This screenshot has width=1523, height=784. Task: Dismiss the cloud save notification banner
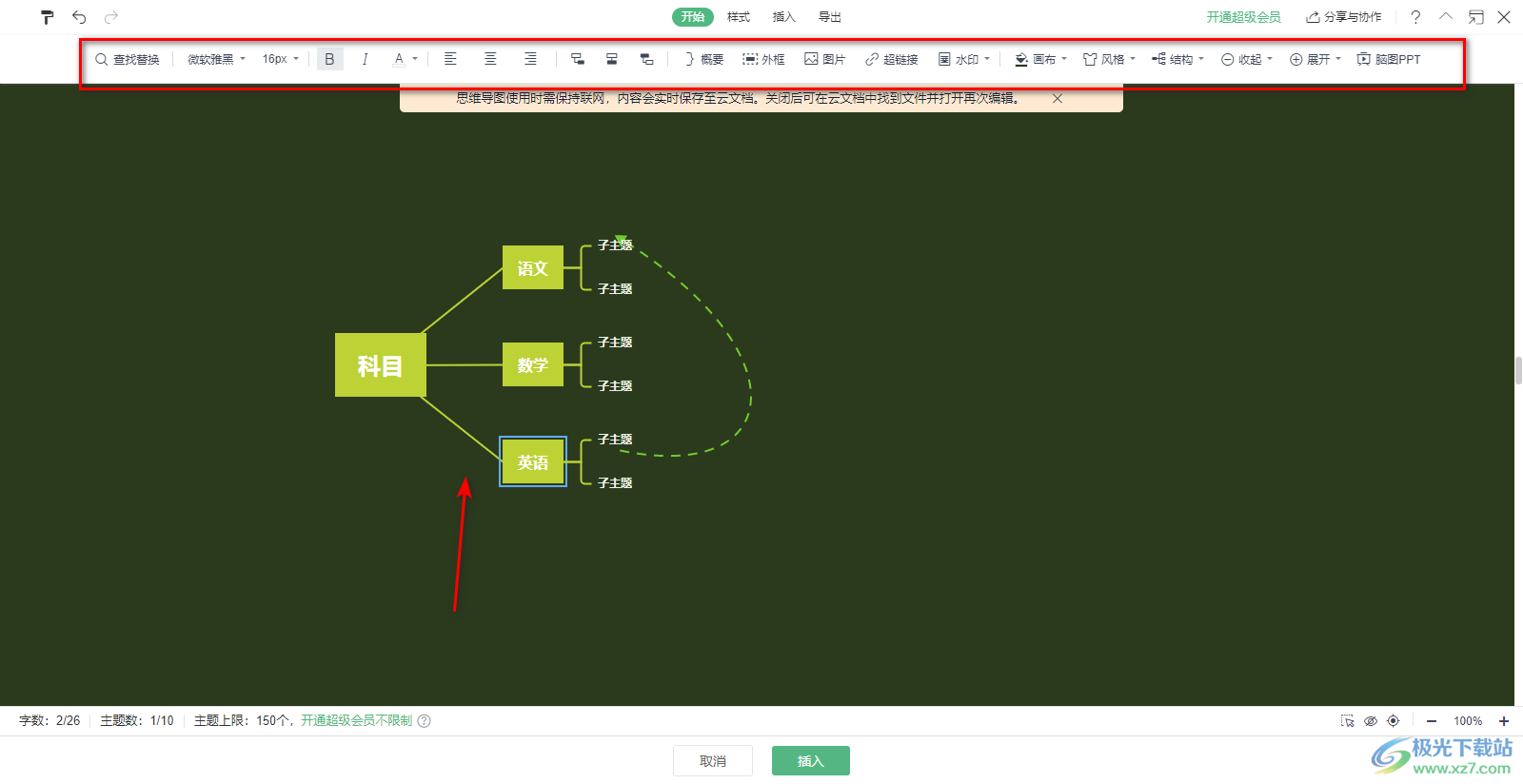tap(1057, 98)
